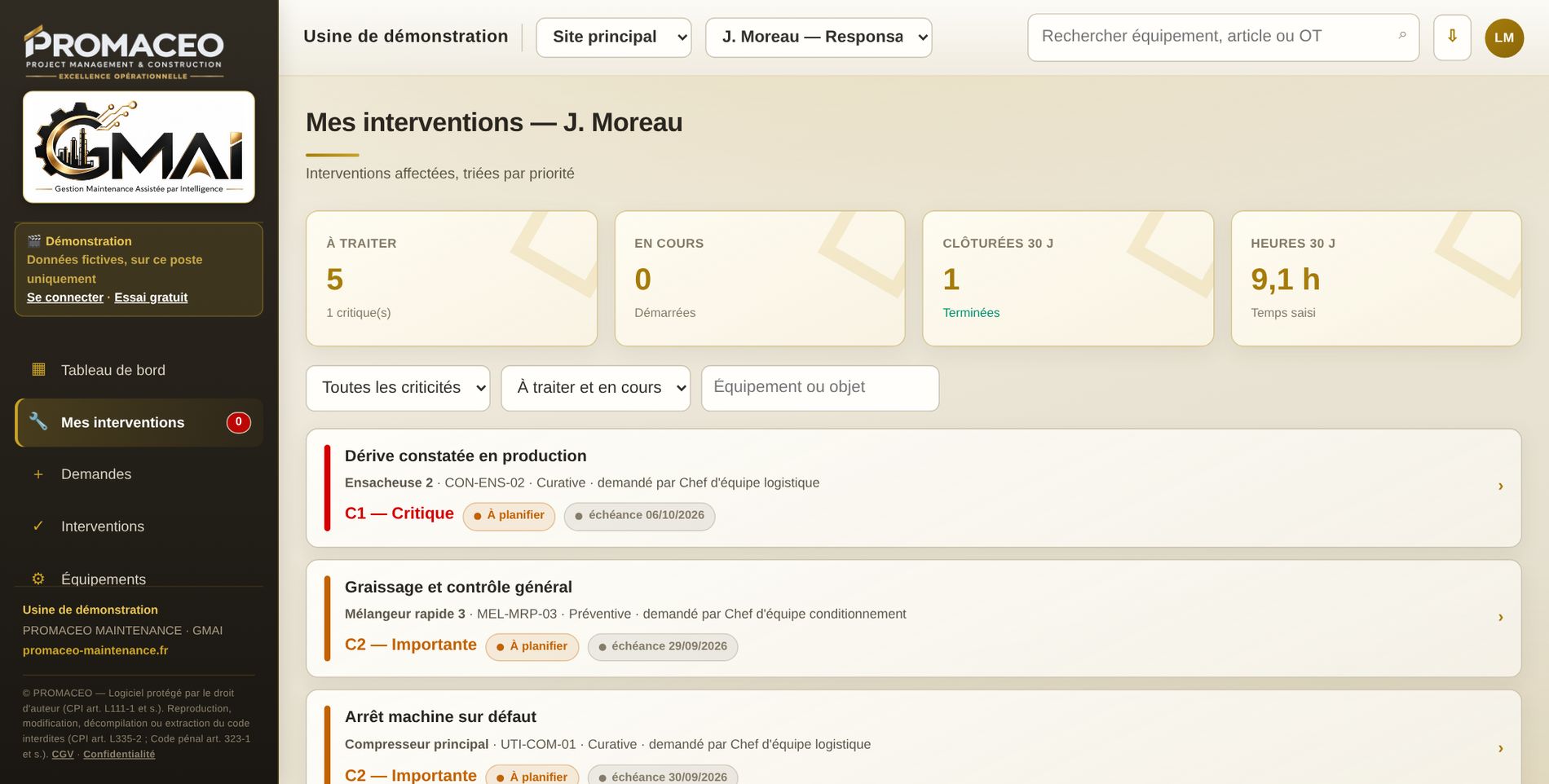Open the Site principal dropdown

pos(614,37)
